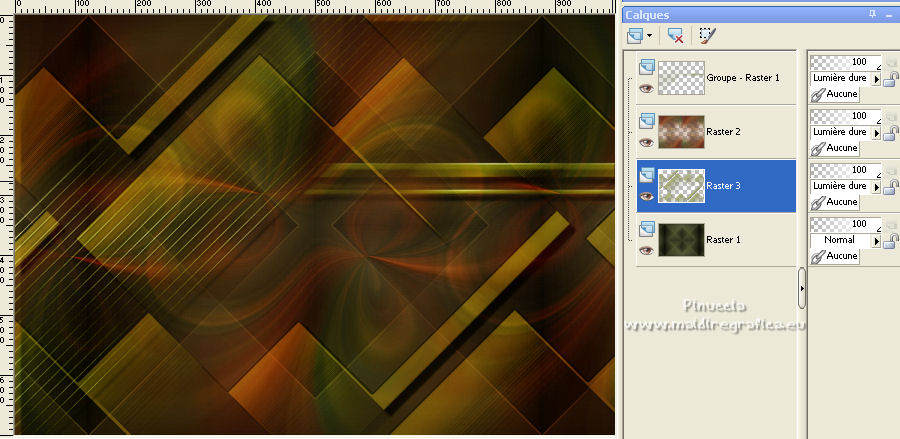The height and width of the screenshot is (439, 900).
Task: Click thumbnail of Groupe - Raster 1 layer
Action: 681,78
